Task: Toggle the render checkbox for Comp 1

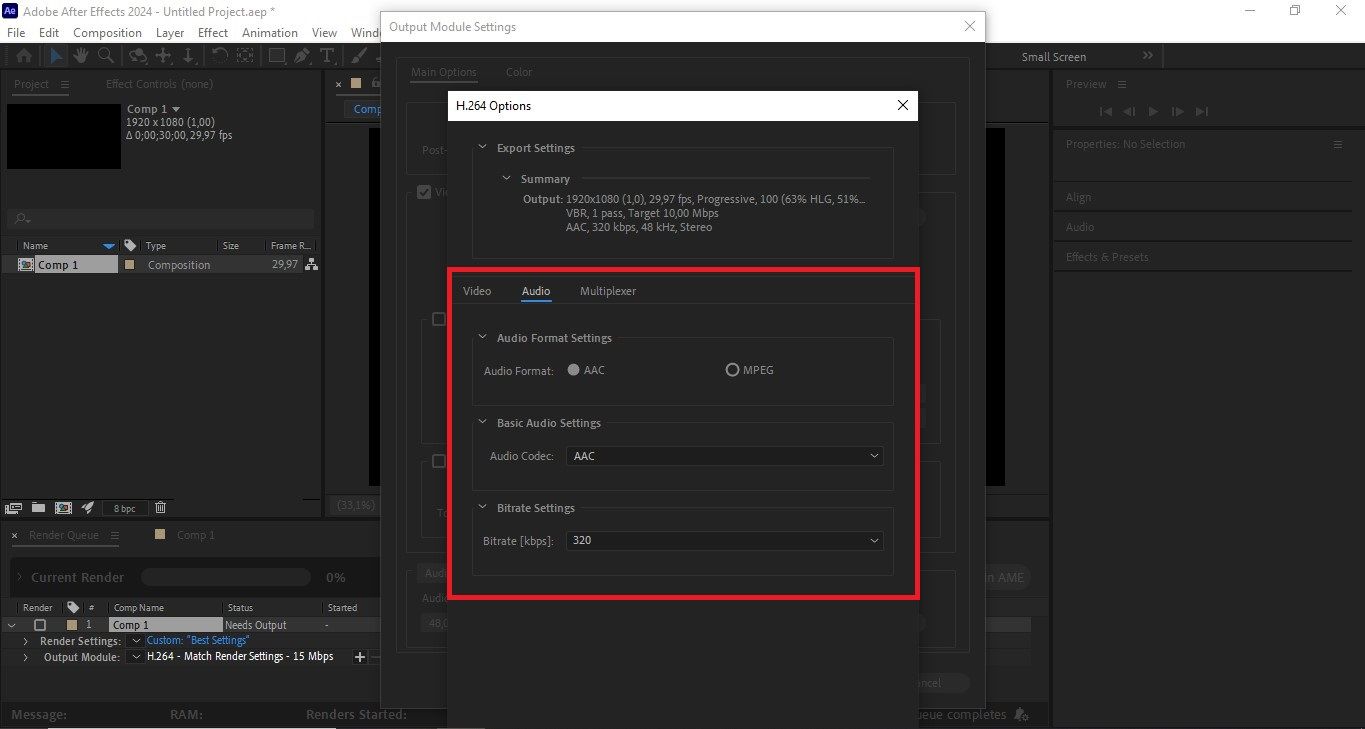Action: point(40,623)
